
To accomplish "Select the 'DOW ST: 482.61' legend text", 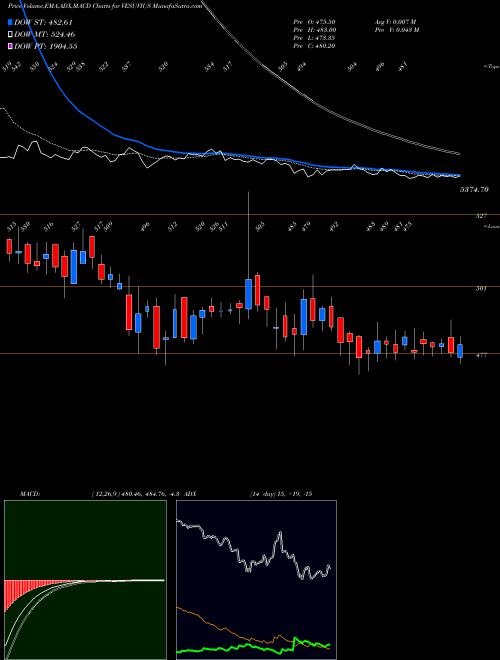I will point(44,22).
